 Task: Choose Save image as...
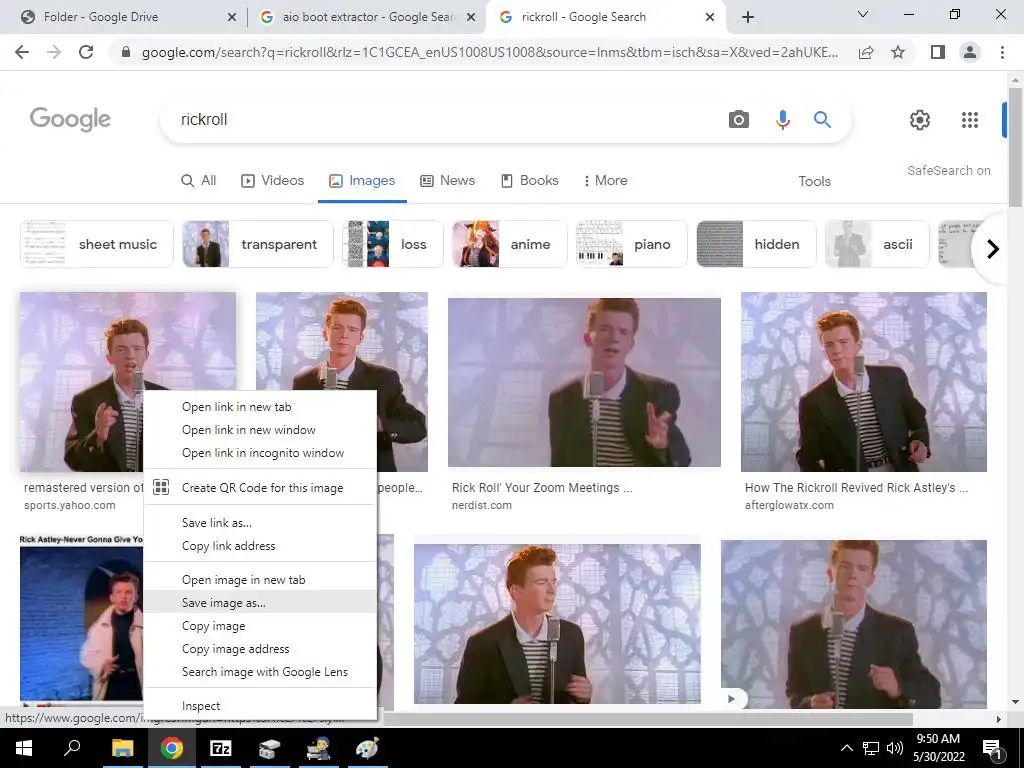(260, 603)
